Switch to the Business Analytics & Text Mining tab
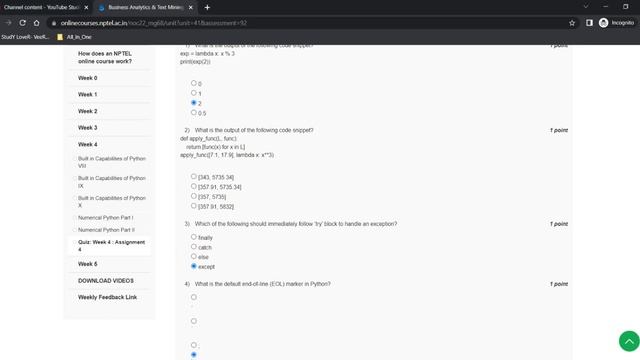The width and height of the screenshot is (640, 360). click(145, 7)
